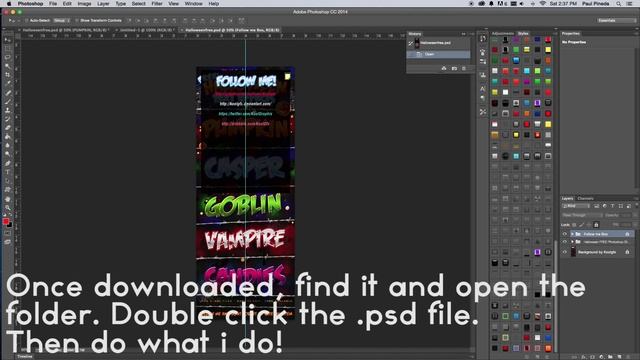Open the Auto-Select Group dropdown
The image size is (640, 360).
tap(62, 20)
